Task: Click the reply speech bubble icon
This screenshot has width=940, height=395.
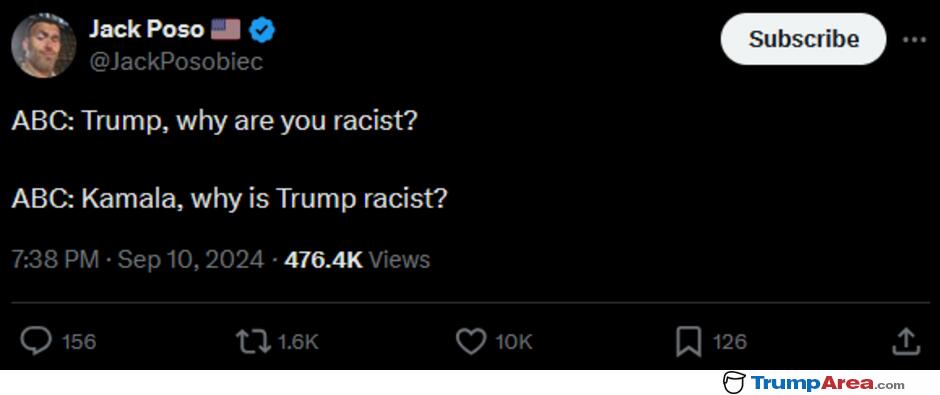Action: (x=38, y=341)
